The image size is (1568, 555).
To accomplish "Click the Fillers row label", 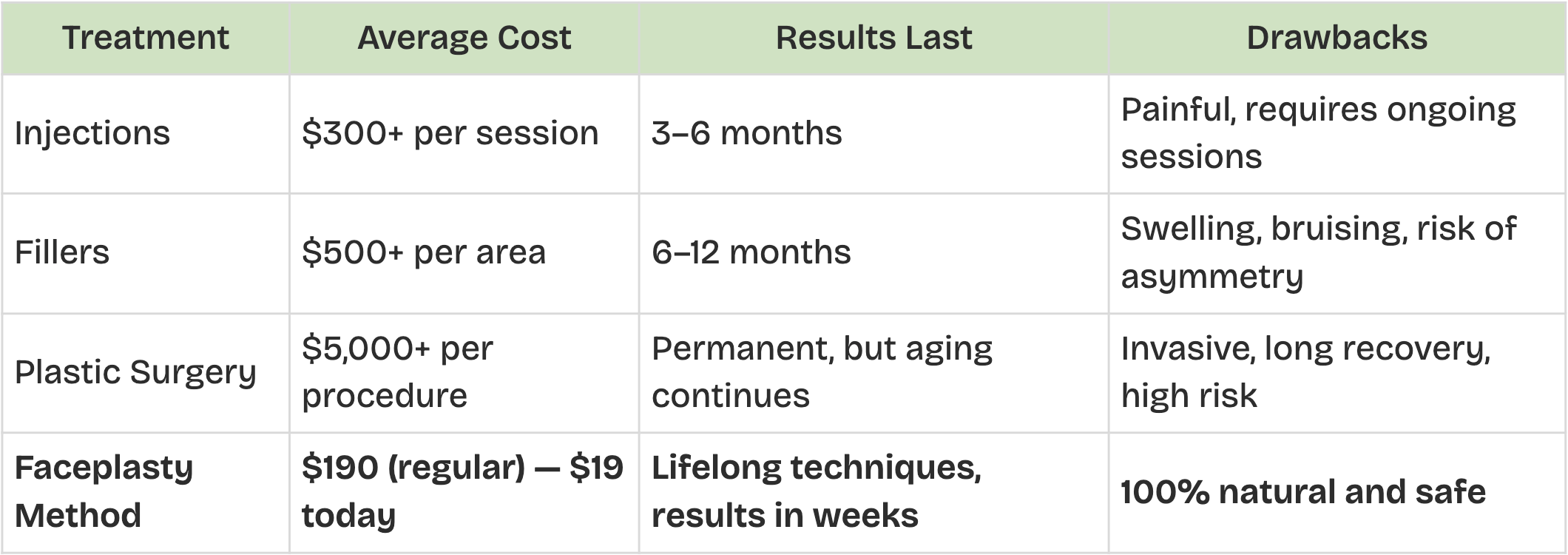I will (62, 253).
